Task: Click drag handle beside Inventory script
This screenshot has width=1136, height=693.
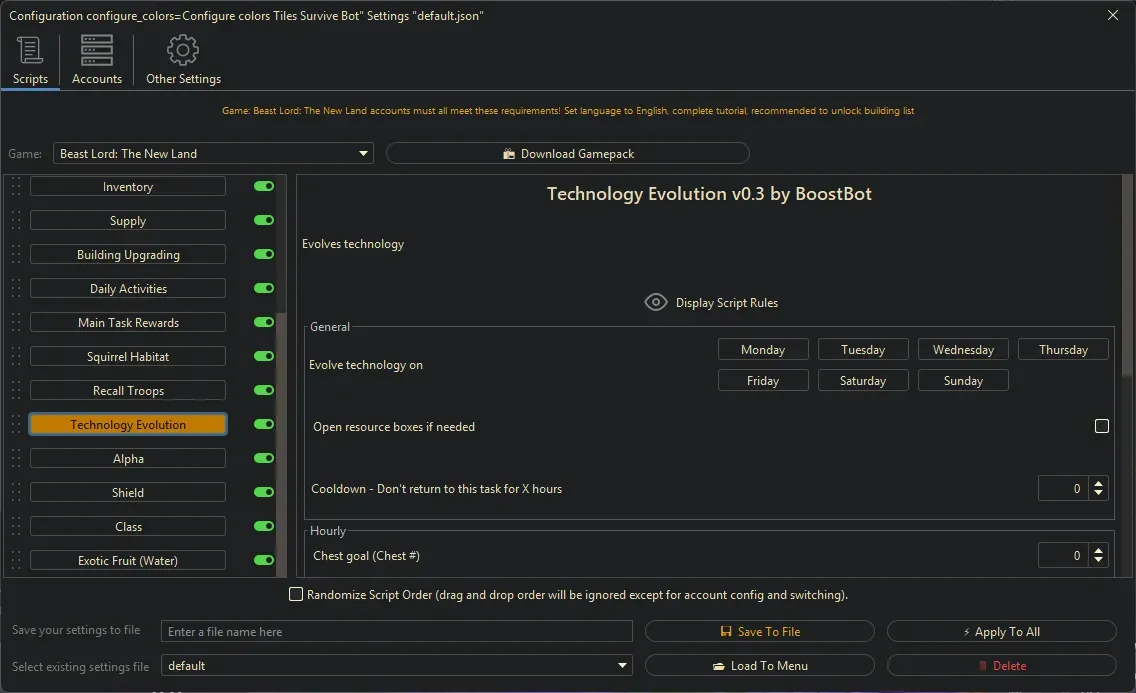Action: (16, 187)
